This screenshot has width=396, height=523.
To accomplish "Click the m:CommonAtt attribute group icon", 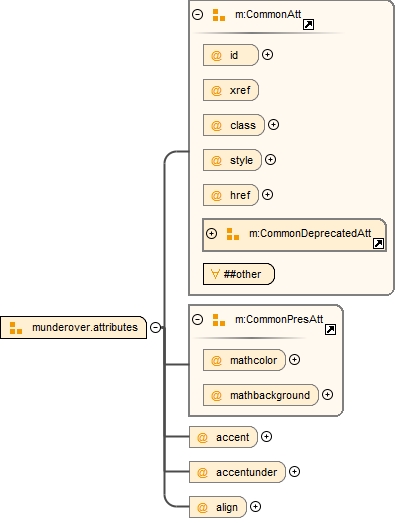I will coord(219,15).
